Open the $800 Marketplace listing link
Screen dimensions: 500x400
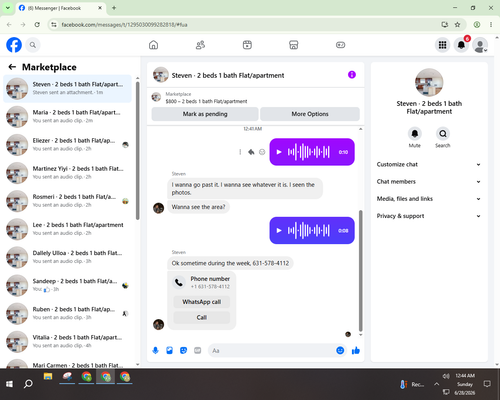coord(206,101)
